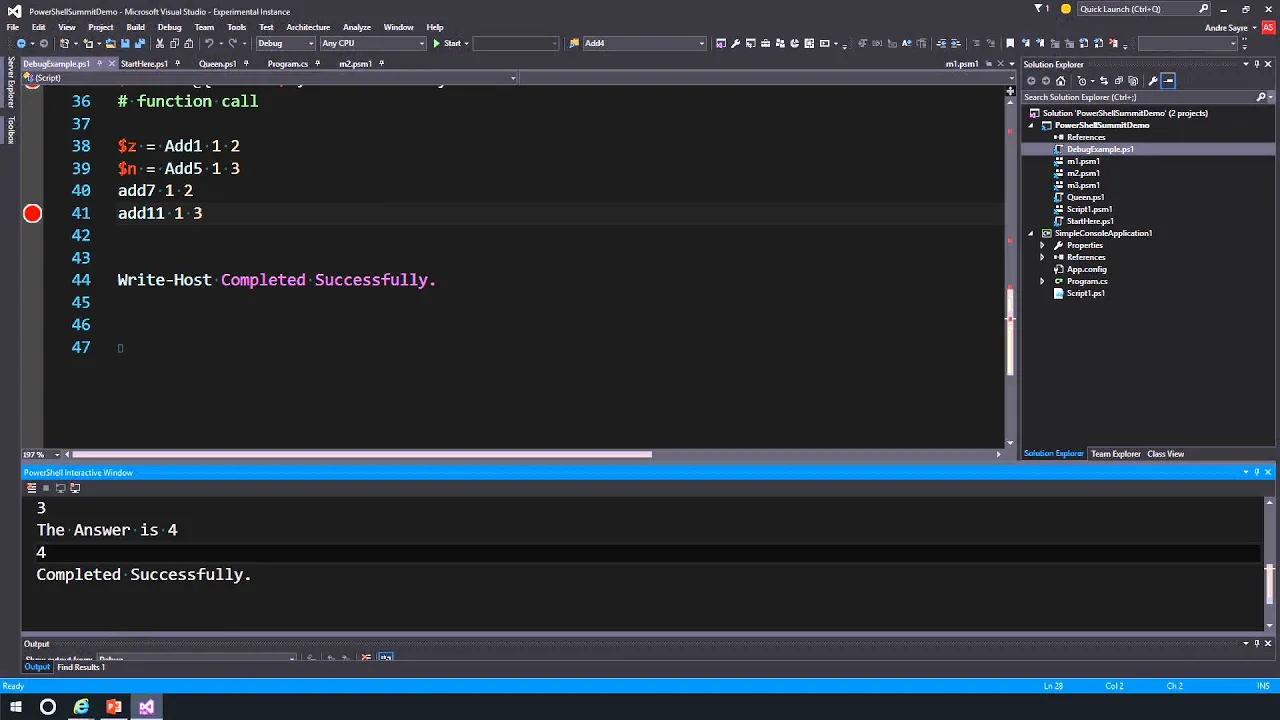Switch to the Team Explorer tab

pyautogui.click(x=1115, y=454)
